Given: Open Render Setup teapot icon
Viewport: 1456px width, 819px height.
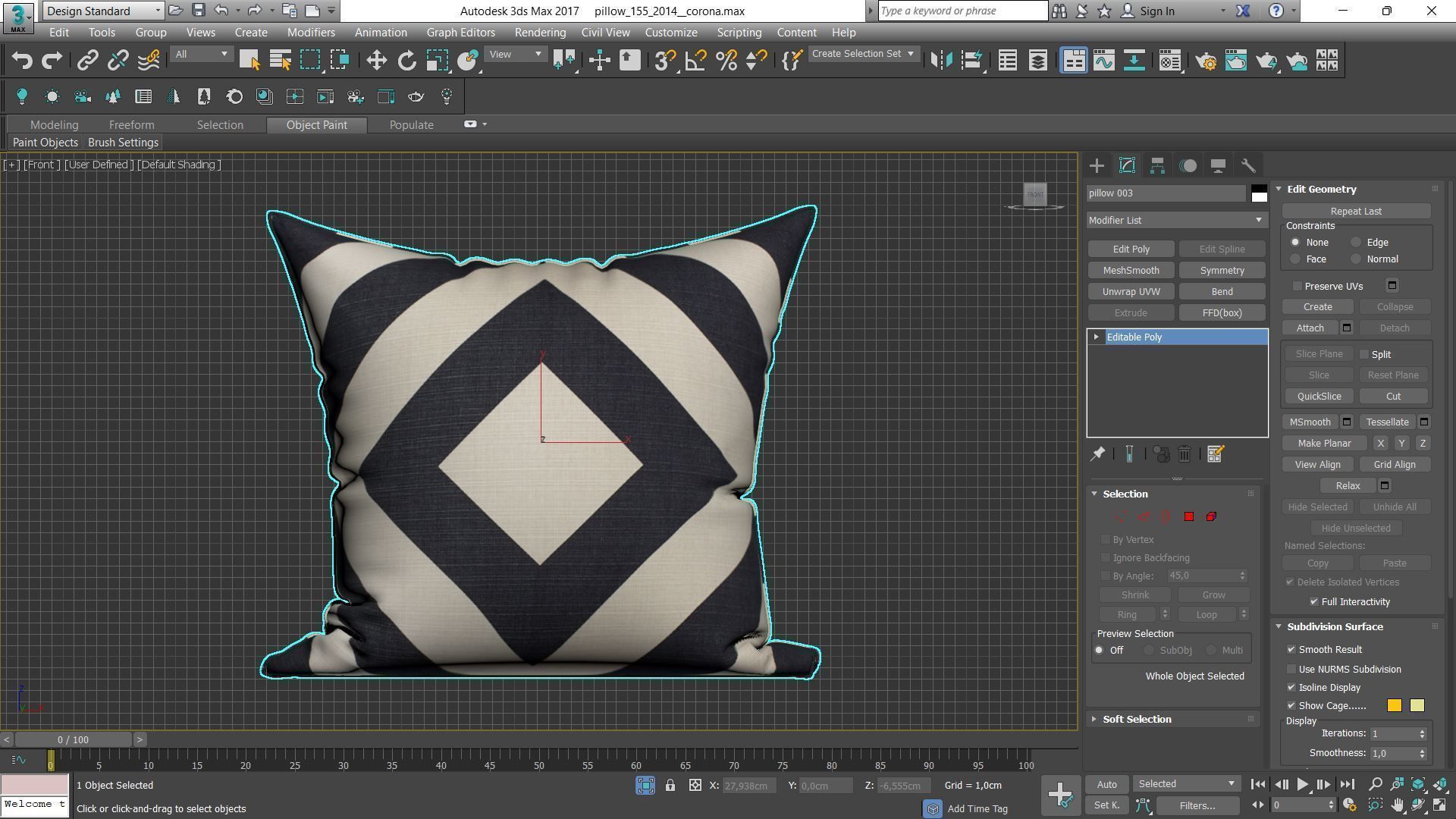Looking at the screenshot, I should pyautogui.click(x=1206, y=60).
